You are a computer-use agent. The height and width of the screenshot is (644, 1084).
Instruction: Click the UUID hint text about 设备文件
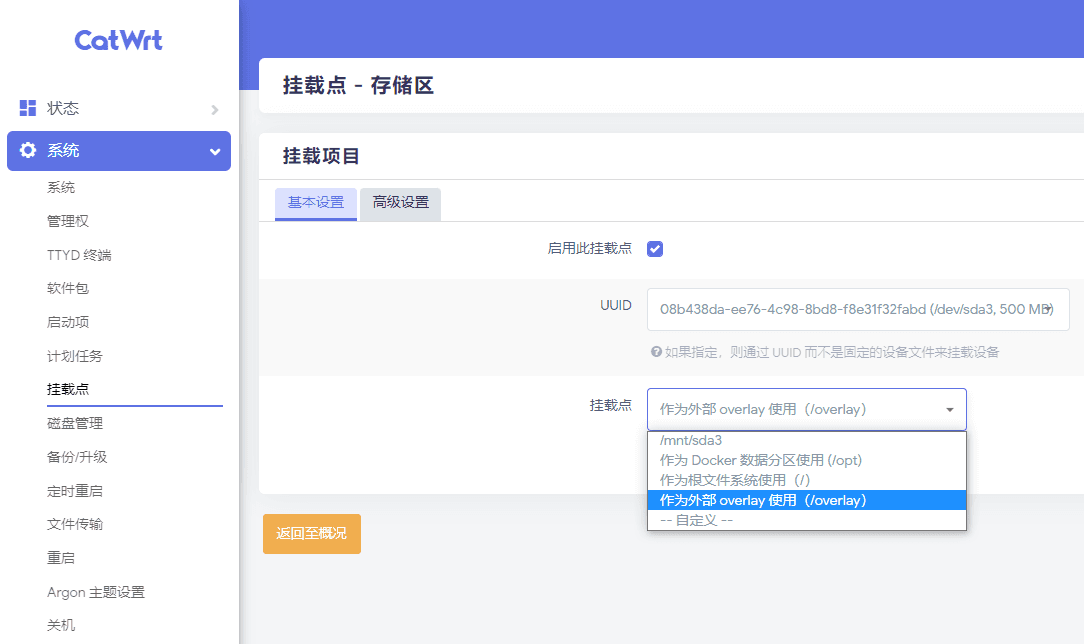click(x=832, y=352)
